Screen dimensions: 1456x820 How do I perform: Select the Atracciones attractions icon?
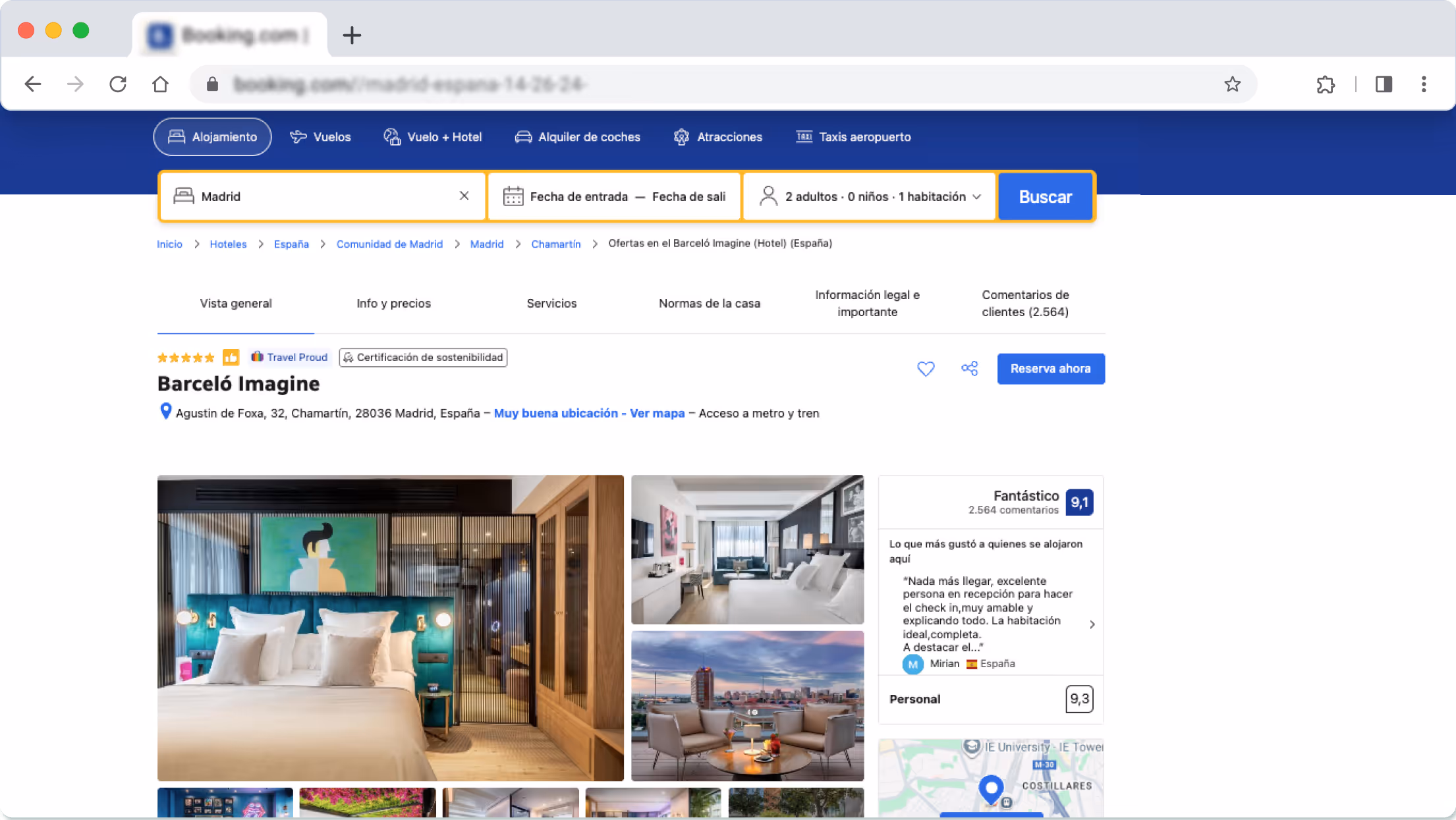[683, 136]
